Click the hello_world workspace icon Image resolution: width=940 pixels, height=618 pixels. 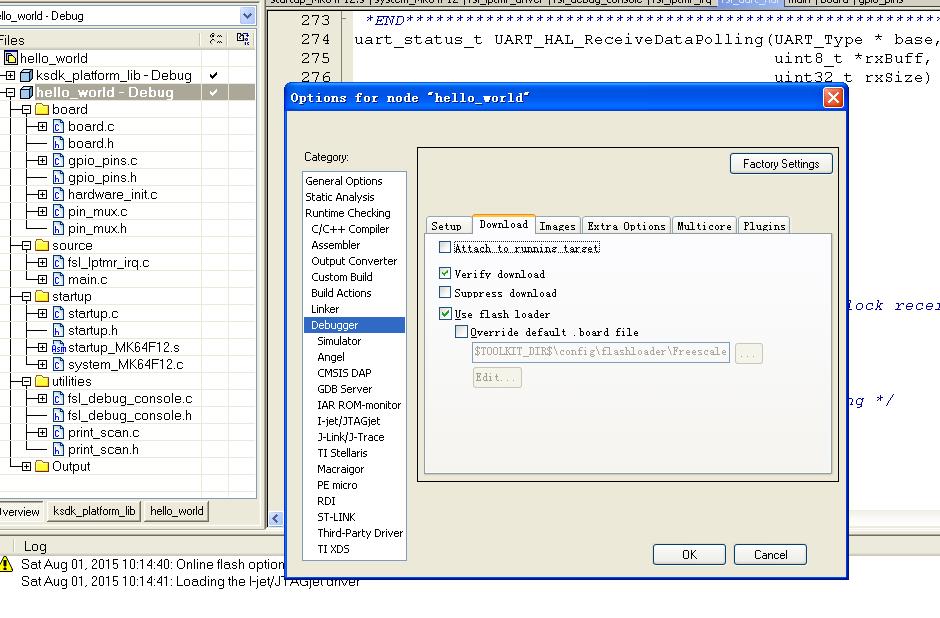click(x=11, y=58)
